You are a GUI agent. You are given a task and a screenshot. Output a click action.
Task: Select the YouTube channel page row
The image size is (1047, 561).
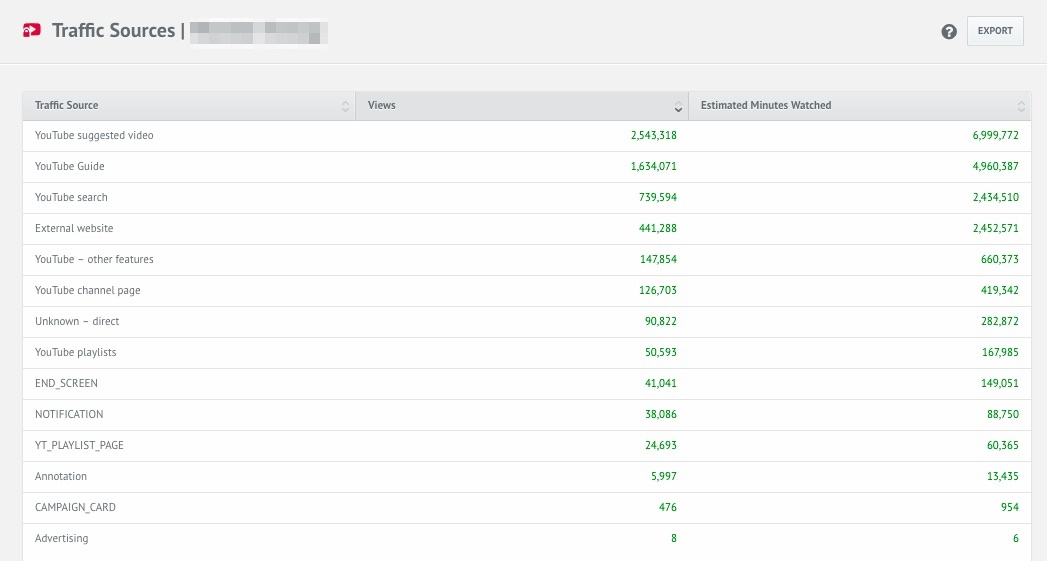527,291
